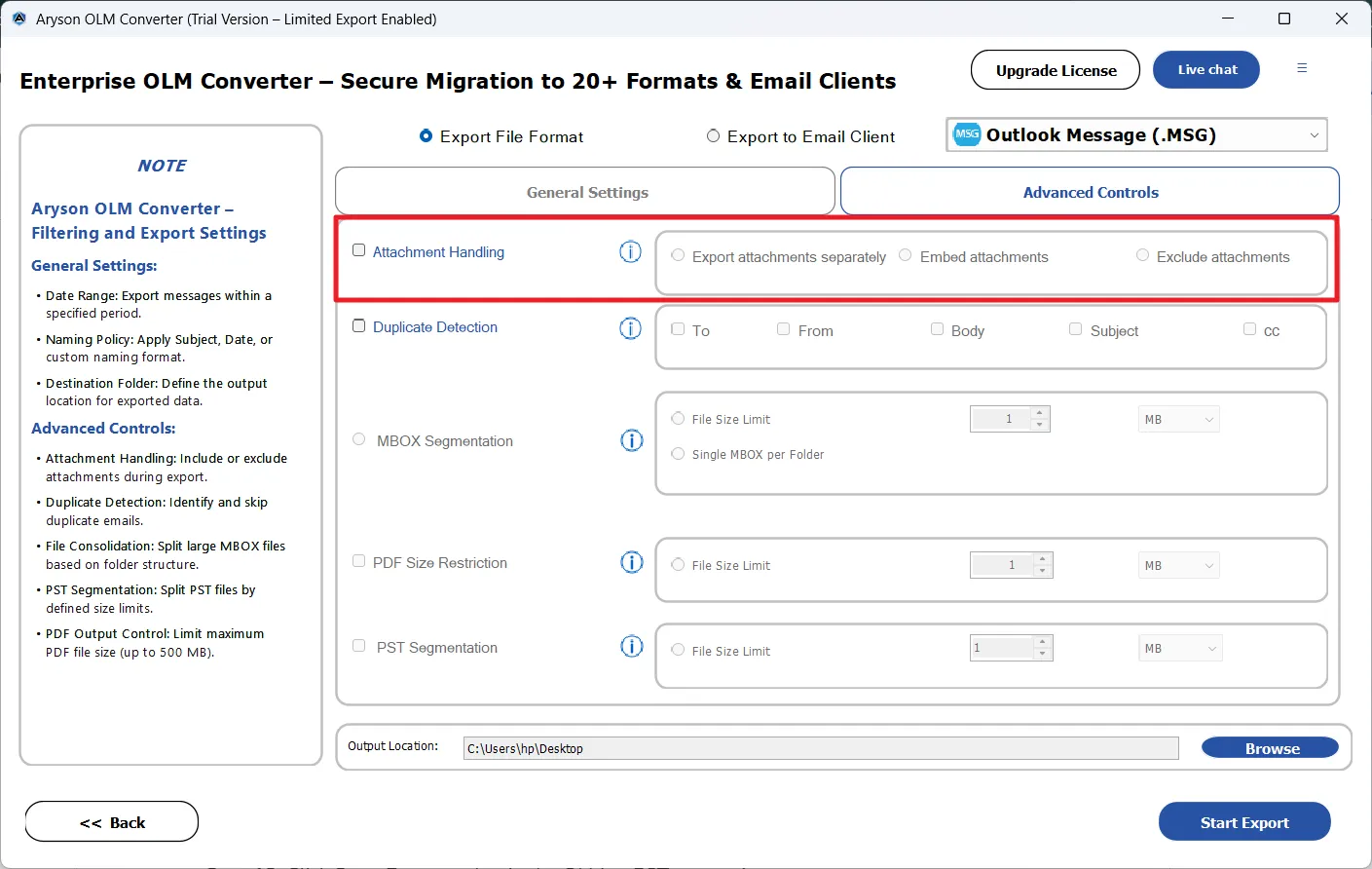Click Browse to choose output location
This screenshot has width=1372, height=869.
coord(1270,748)
